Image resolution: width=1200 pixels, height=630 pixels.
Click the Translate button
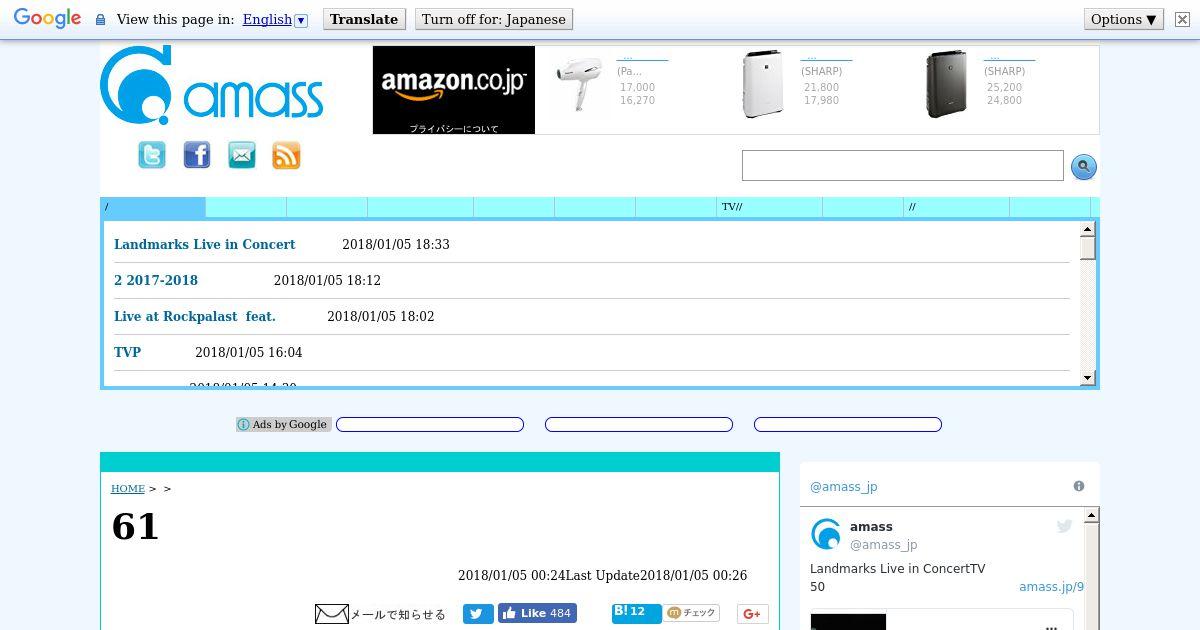364,19
